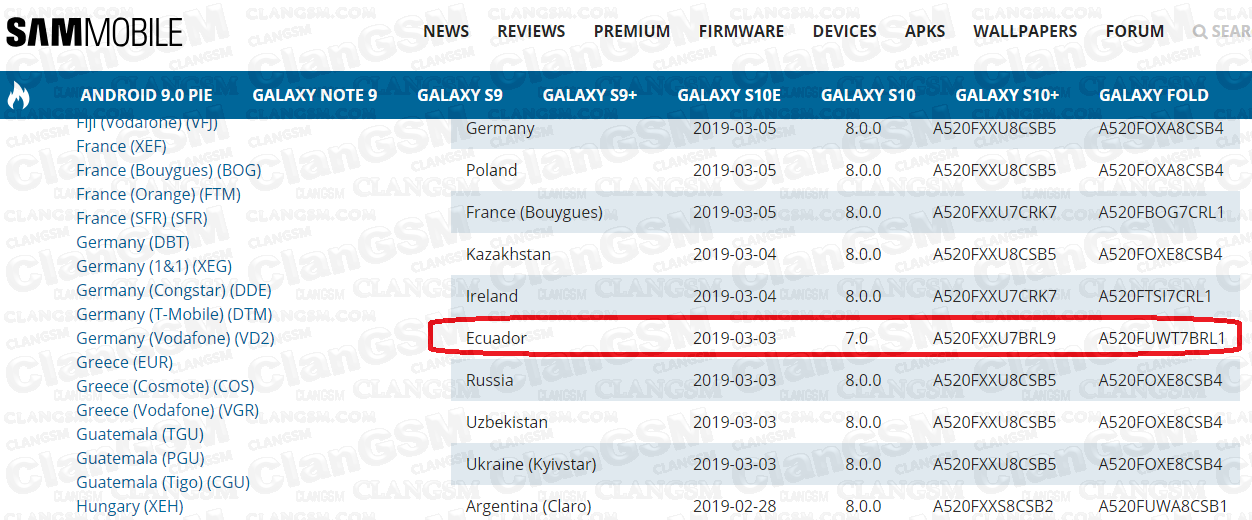The image size is (1252, 520).
Task: Select the Galaxy Note 9 tab
Action: (315, 96)
